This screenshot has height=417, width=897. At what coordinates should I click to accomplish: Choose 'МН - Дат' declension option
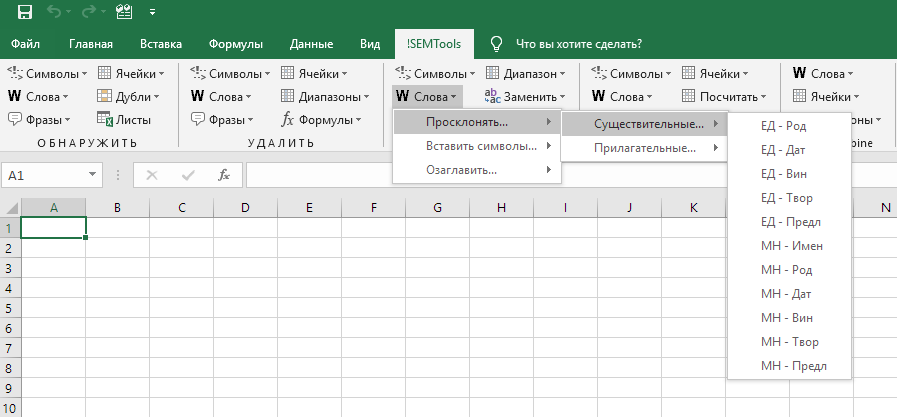789,294
